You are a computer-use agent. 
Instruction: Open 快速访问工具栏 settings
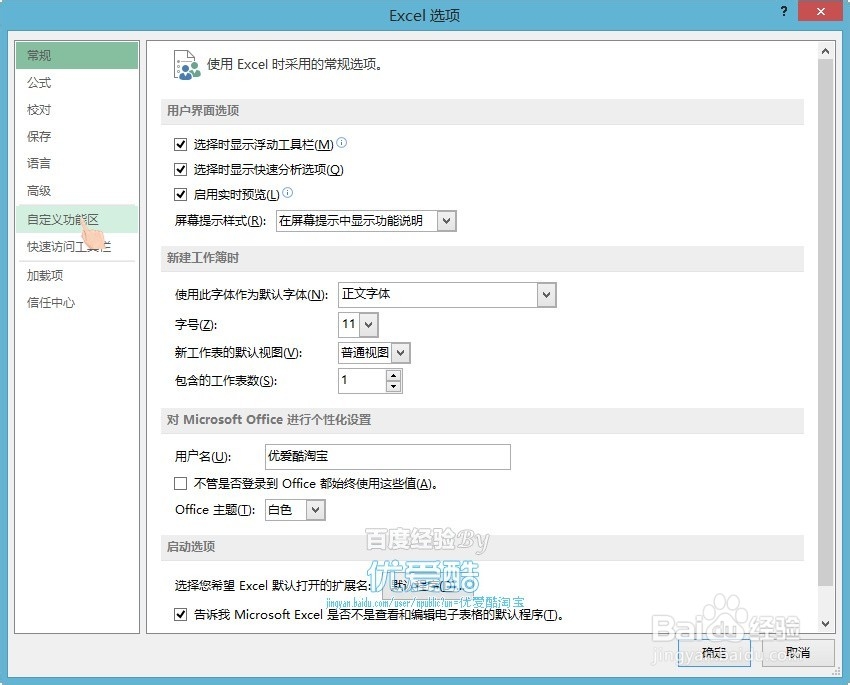77,247
